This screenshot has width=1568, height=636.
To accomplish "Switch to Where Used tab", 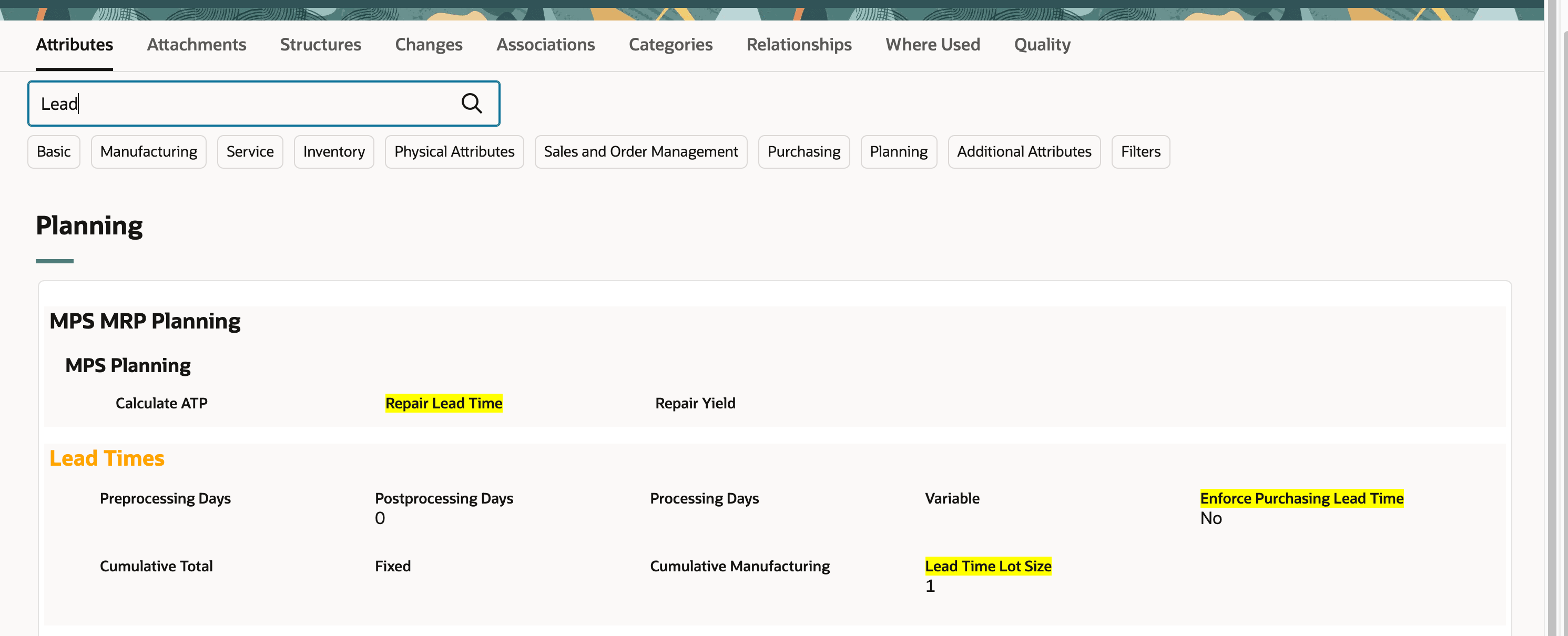I will (x=932, y=45).
